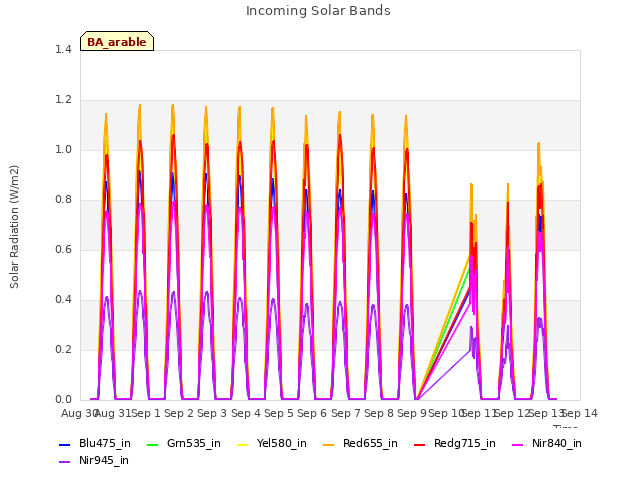Click the Sep 2 x-axis date label
The width and height of the screenshot is (640, 480).
click(179, 413)
